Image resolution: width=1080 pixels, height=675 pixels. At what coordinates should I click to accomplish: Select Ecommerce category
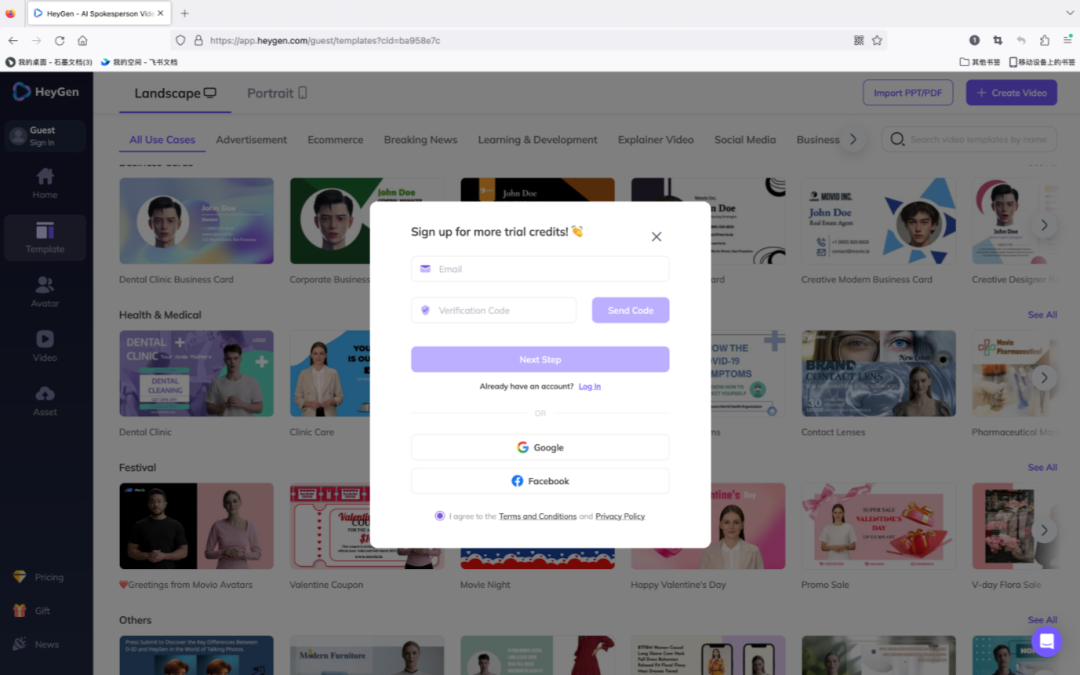[335, 139]
